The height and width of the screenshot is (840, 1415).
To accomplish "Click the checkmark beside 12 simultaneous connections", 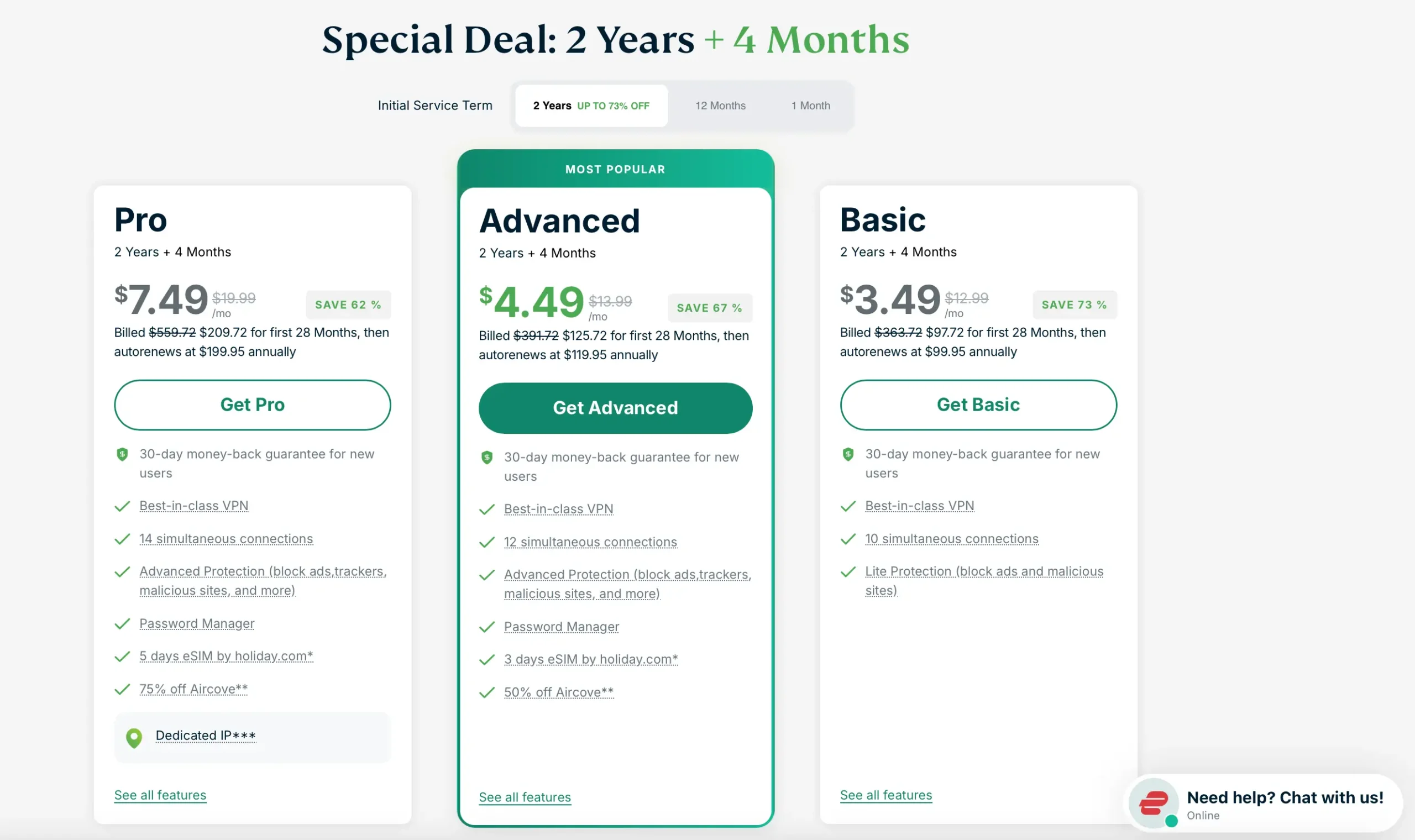I will click(x=486, y=542).
